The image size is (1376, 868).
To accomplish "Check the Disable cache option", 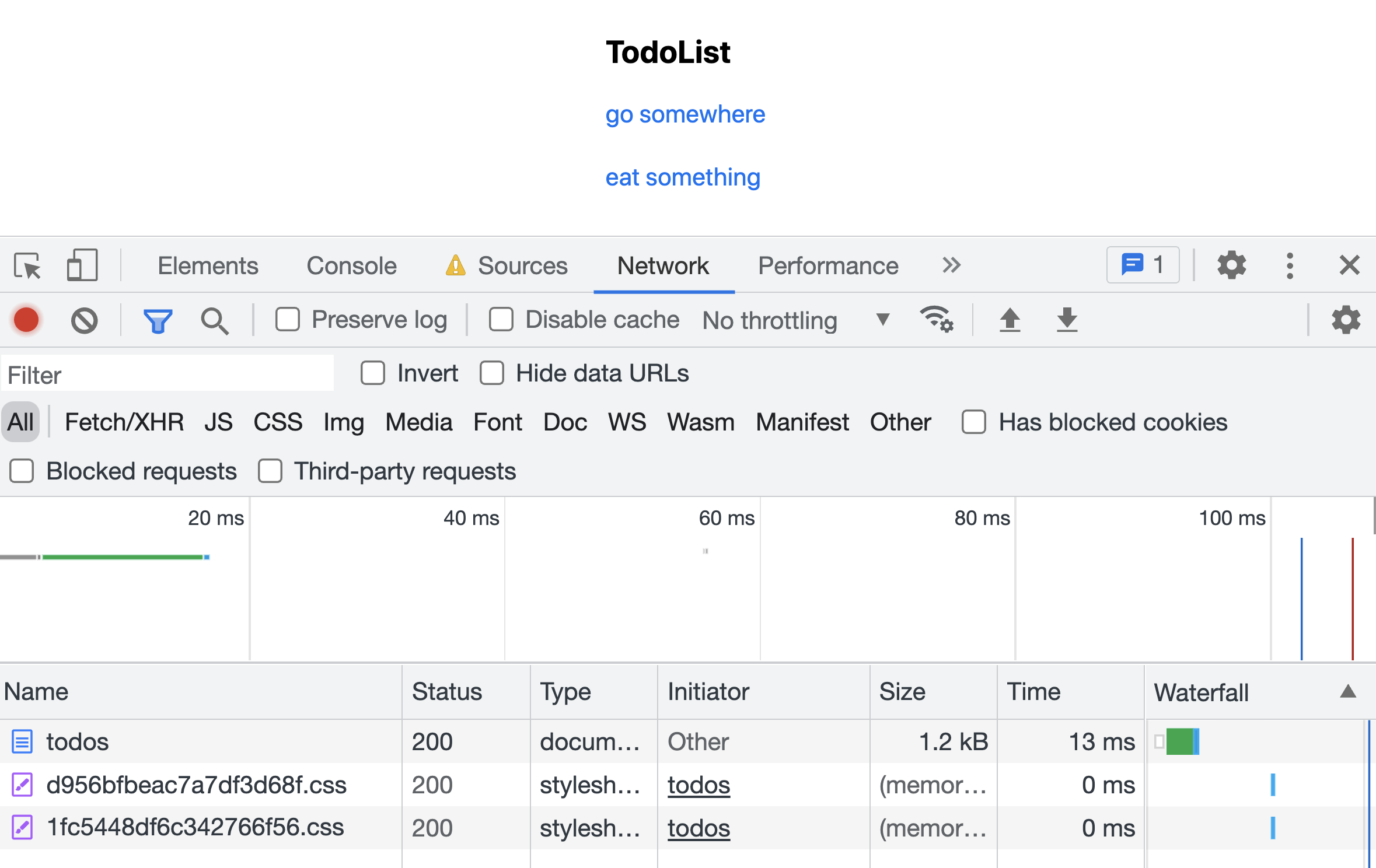I will coord(501,320).
